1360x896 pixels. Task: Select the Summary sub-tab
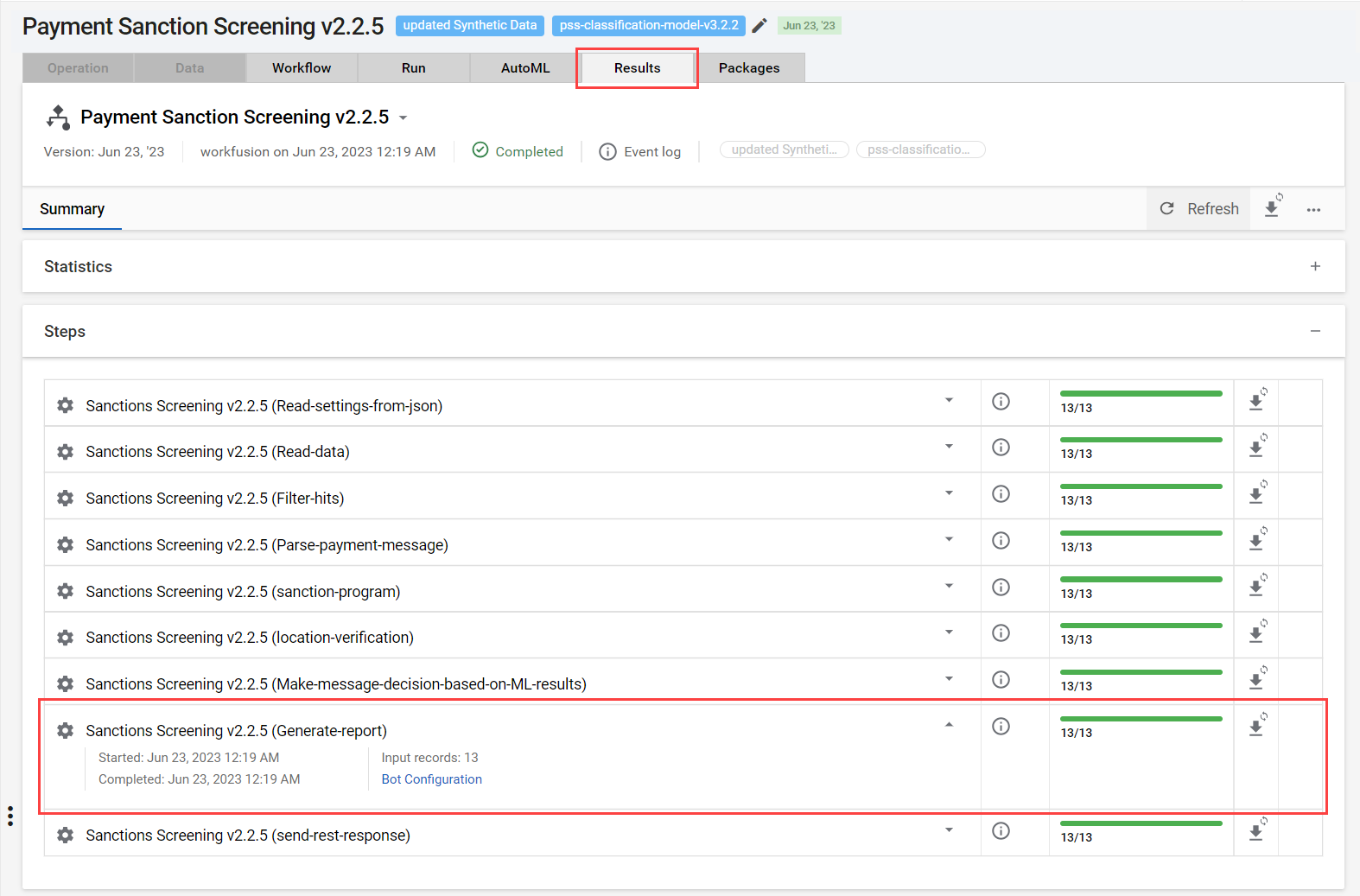[73, 209]
